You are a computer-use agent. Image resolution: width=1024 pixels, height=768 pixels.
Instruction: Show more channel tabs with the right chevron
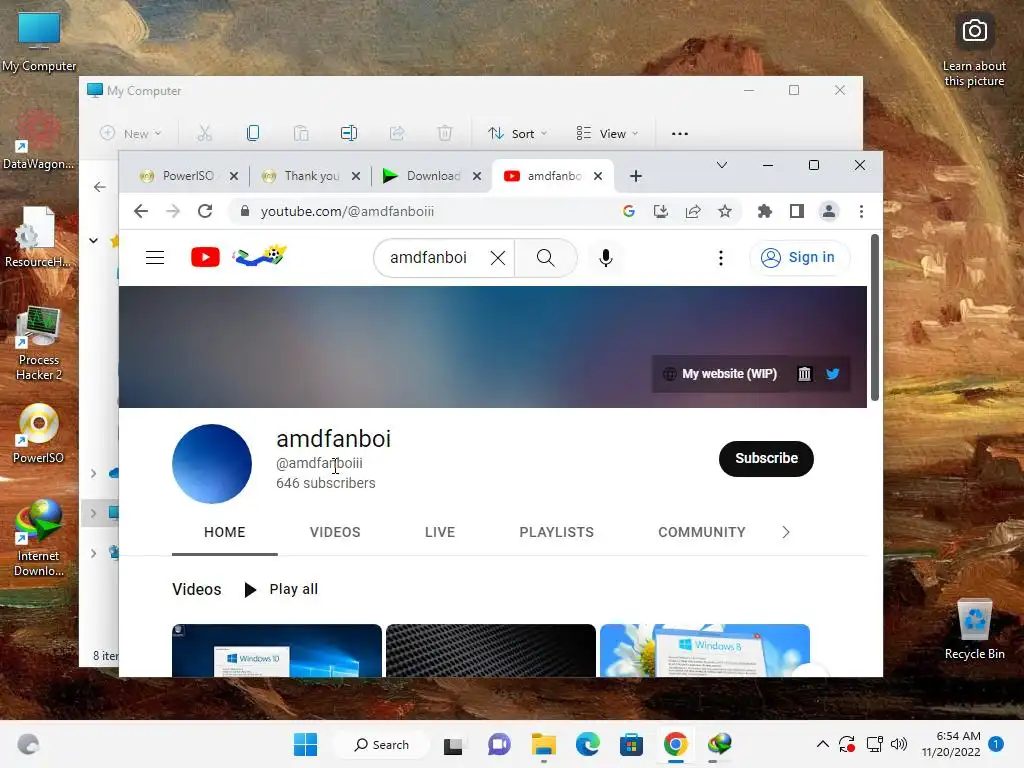pyautogui.click(x=786, y=532)
